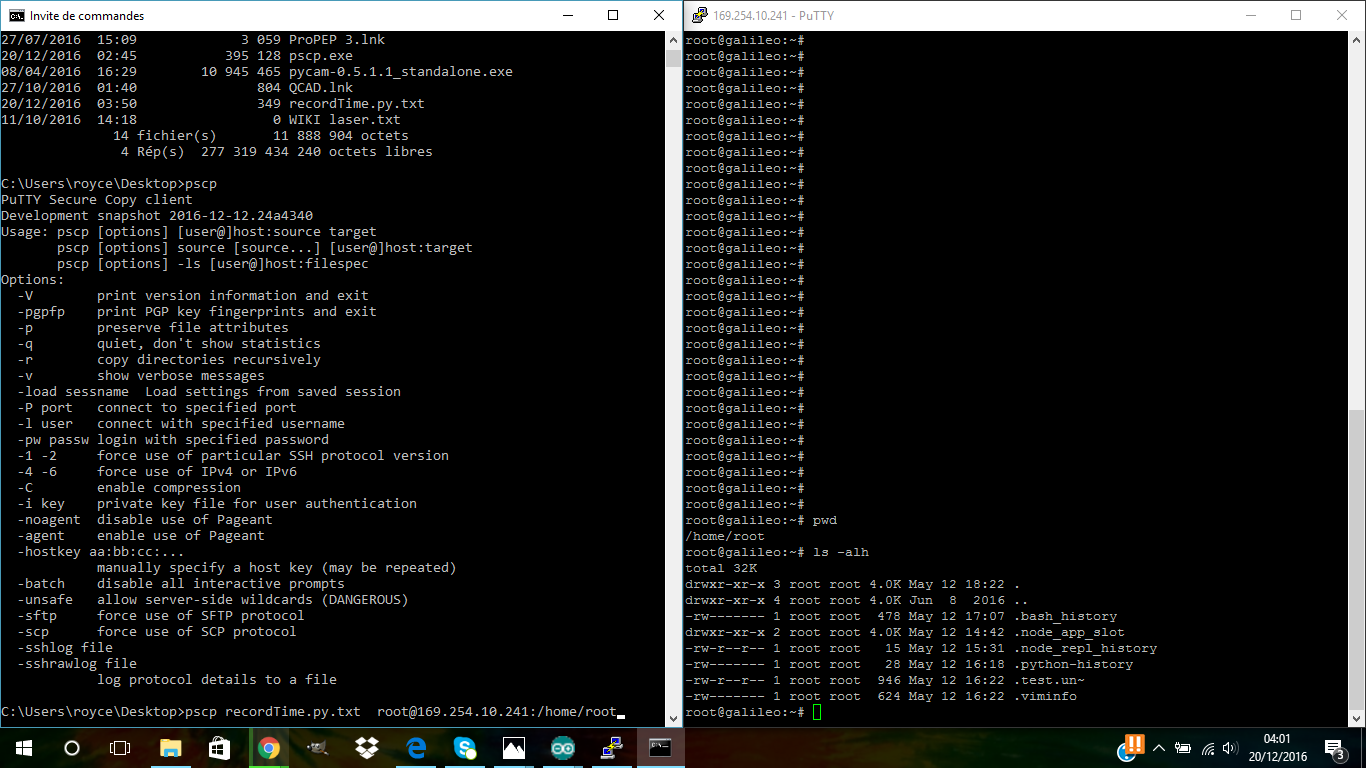Switch to PuTTY via its taskbar icon

611,747
